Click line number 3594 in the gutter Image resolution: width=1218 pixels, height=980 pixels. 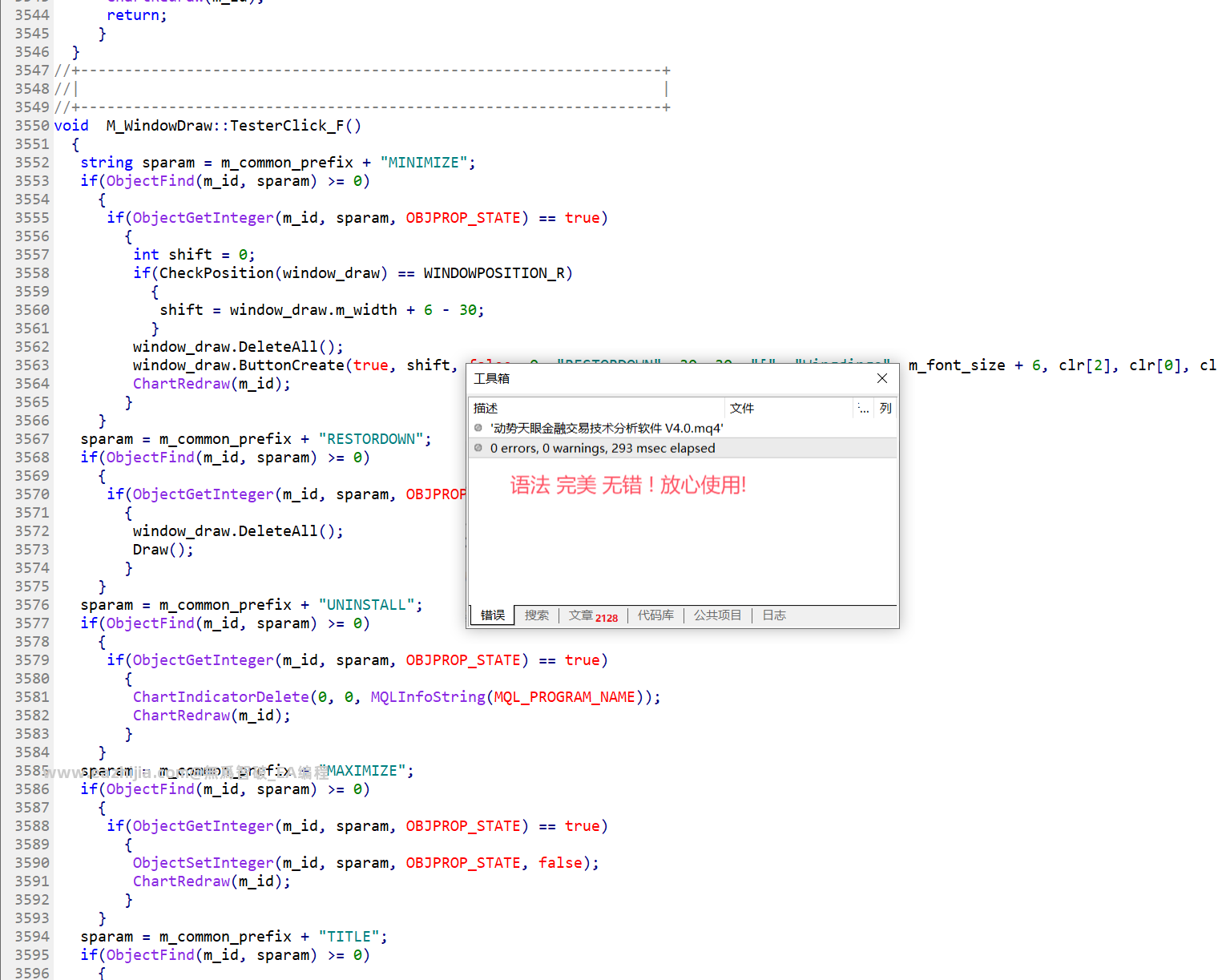pyautogui.click(x=32, y=937)
